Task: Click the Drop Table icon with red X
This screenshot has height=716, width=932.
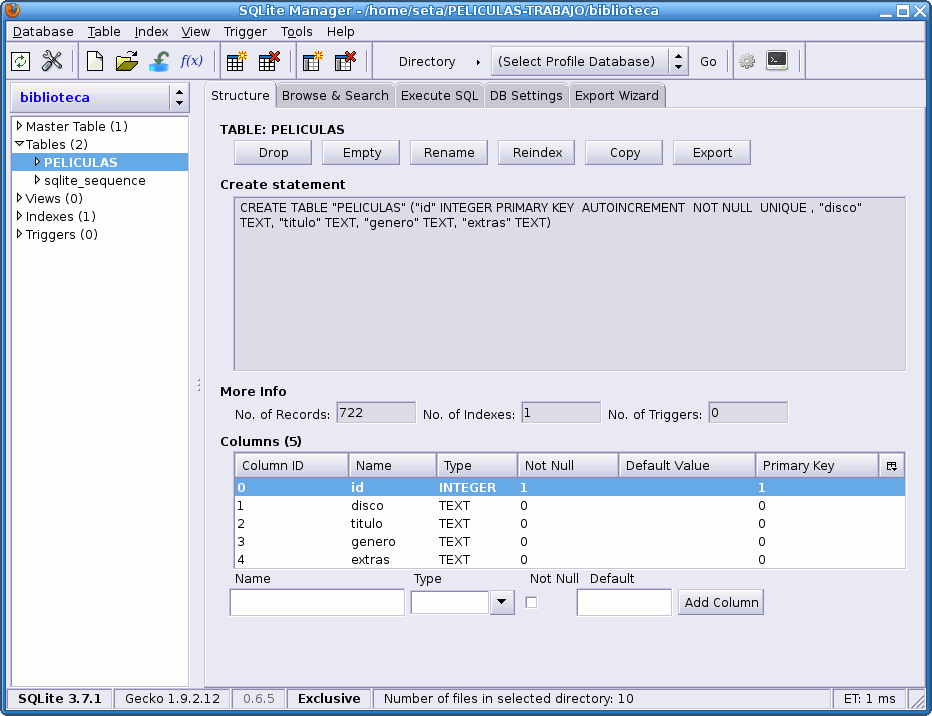Action: 269,61
